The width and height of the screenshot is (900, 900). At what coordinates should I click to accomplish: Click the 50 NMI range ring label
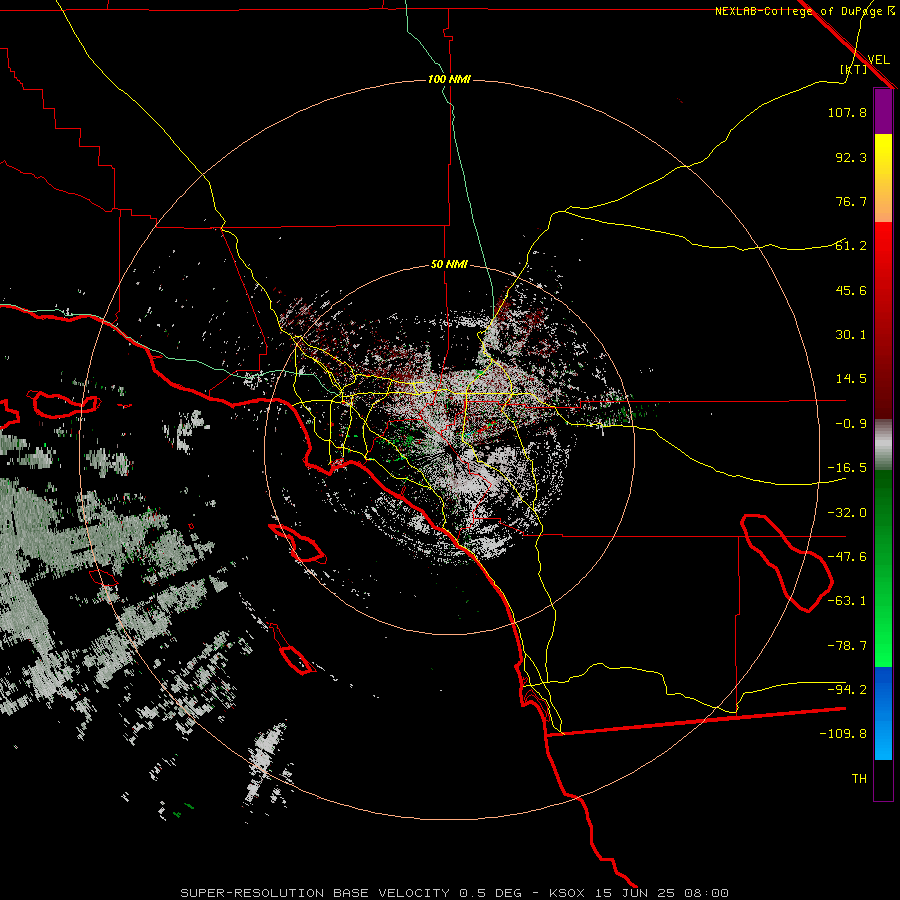point(449,265)
